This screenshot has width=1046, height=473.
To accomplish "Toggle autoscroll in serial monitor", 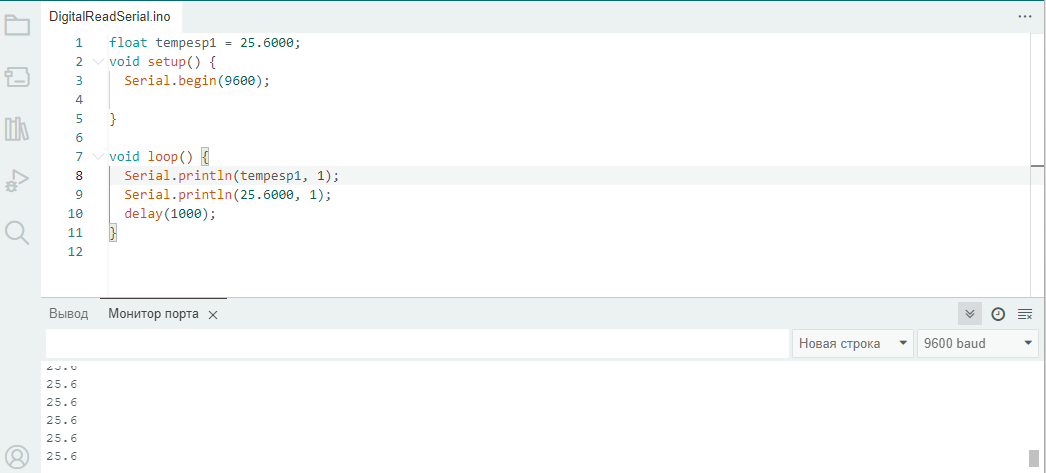I will tap(970, 314).
